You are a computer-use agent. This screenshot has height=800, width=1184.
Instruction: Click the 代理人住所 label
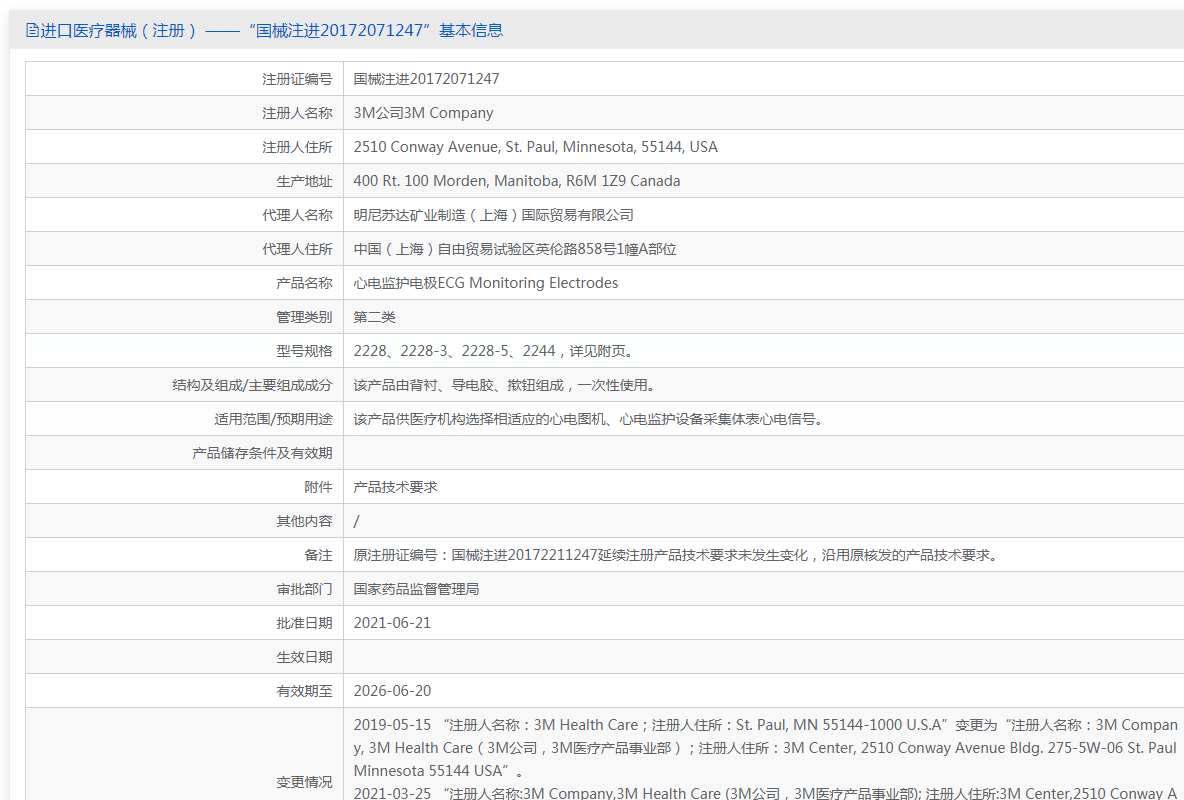[x=297, y=249]
